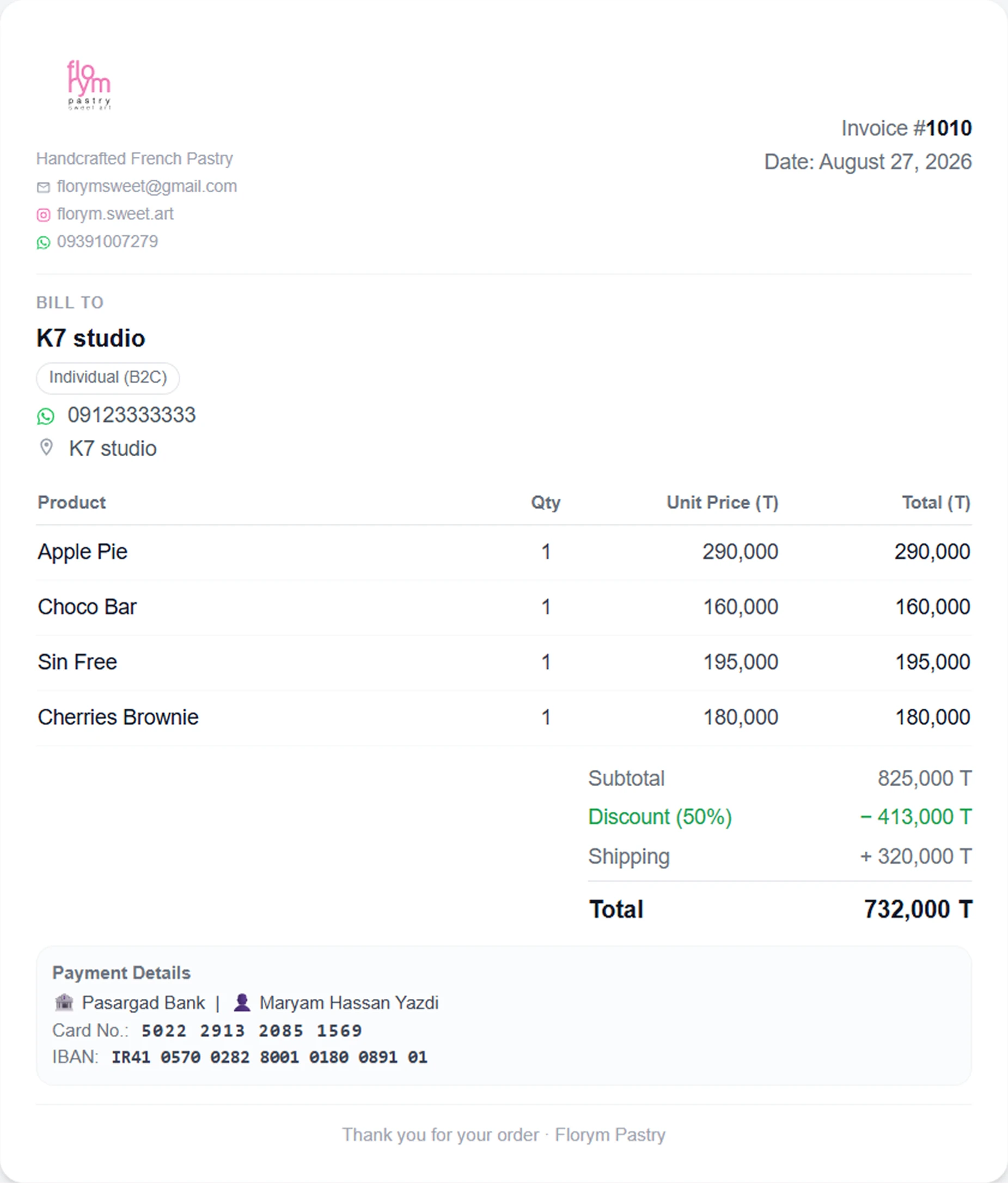
Task: Click the Florym pastry logo
Action: click(89, 85)
